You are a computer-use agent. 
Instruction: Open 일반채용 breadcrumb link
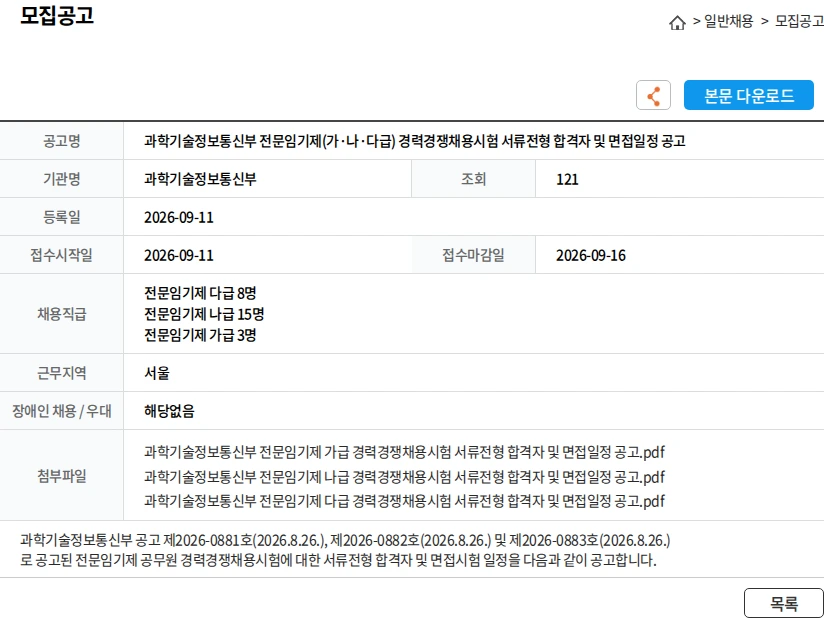point(728,21)
